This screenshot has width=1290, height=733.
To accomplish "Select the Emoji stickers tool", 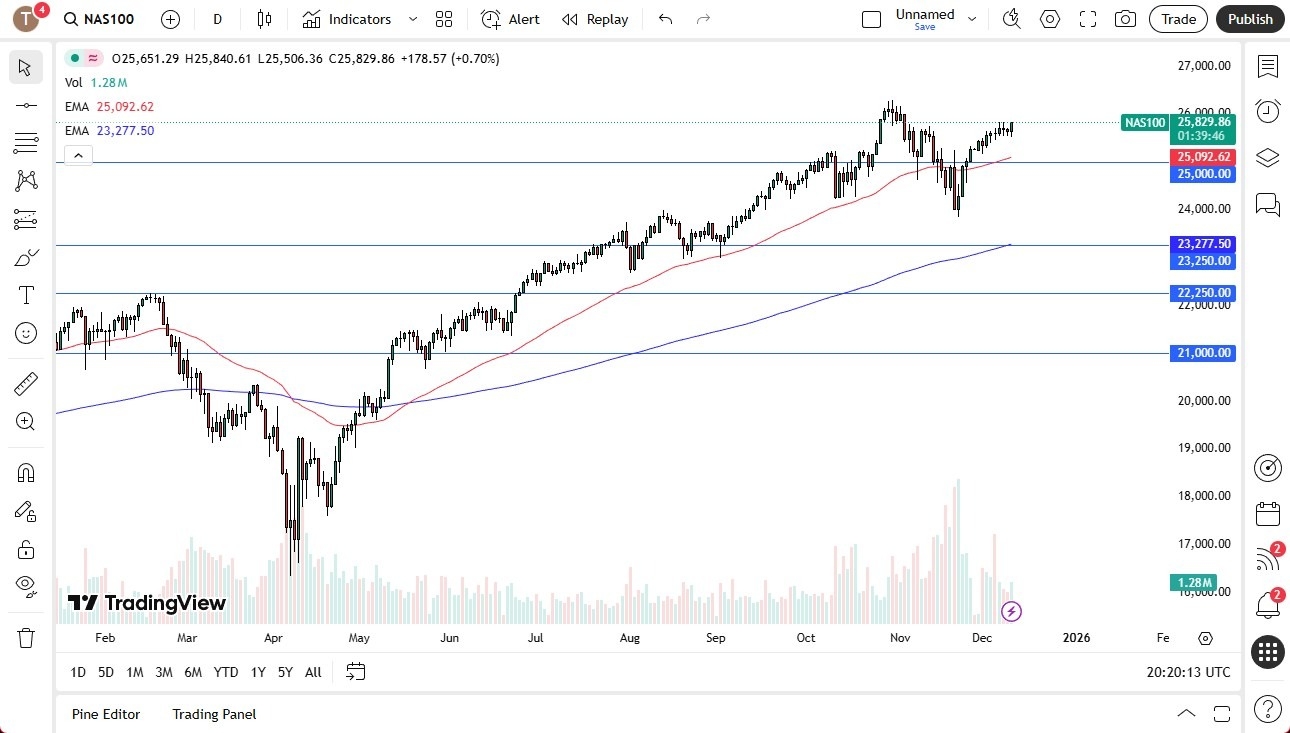I will pos(26,333).
